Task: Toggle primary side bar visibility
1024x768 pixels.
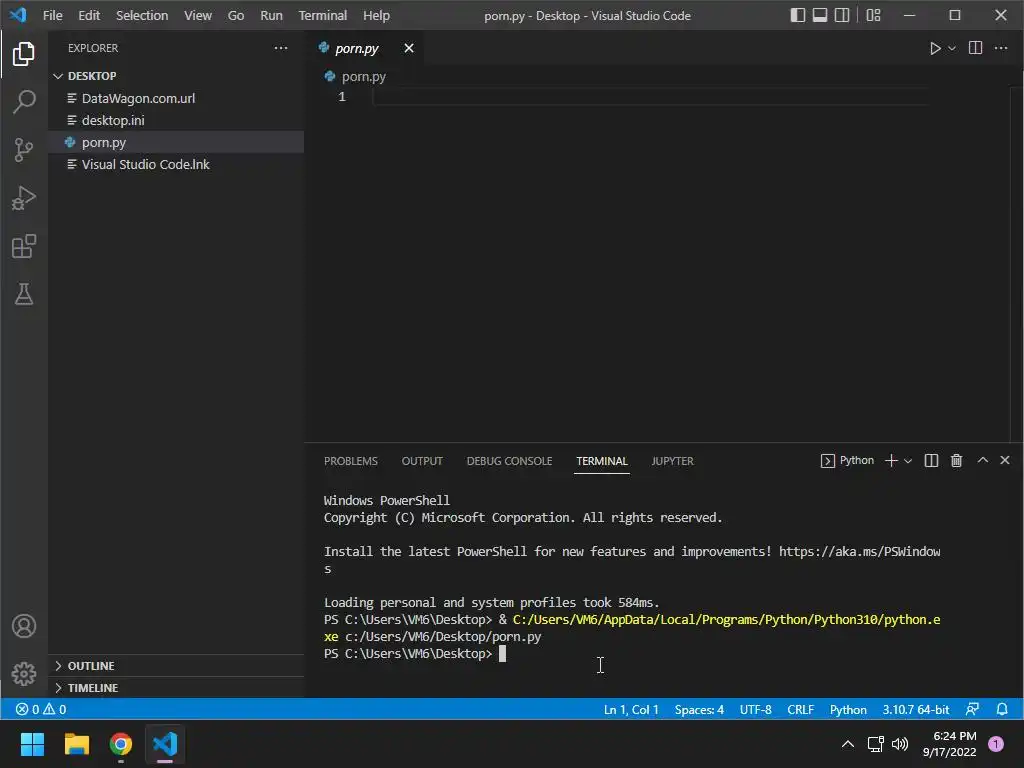Action: coord(797,15)
